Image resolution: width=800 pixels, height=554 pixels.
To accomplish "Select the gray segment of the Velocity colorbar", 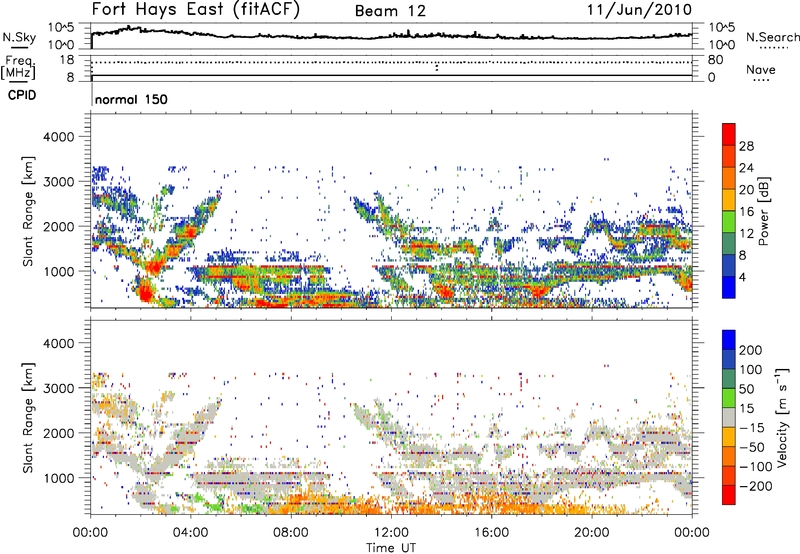I will point(729,417).
